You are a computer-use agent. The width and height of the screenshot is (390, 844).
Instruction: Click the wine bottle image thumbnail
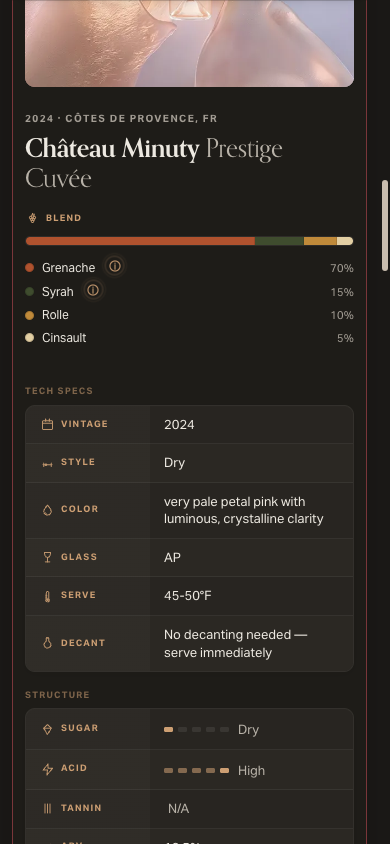point(189,43)
